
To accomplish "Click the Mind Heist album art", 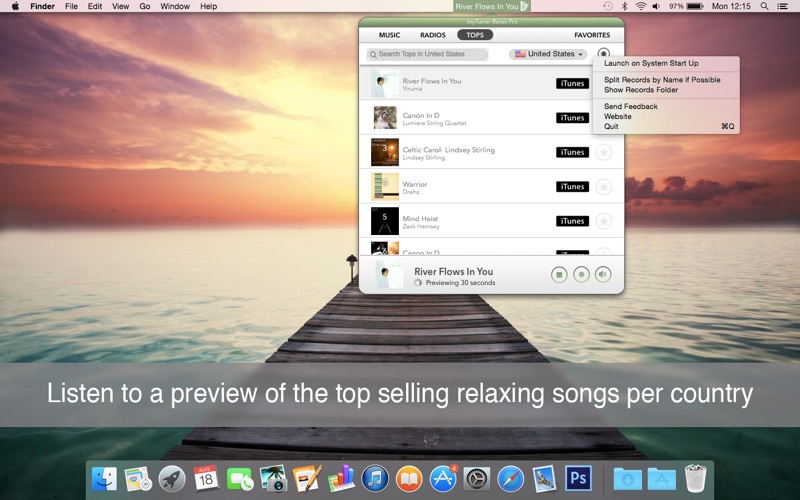I will tap(385, 221).
